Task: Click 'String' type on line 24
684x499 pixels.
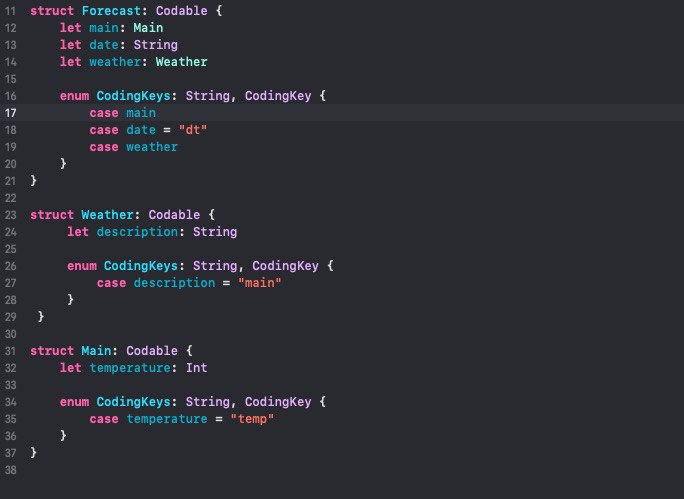Action: click(215, 232)
